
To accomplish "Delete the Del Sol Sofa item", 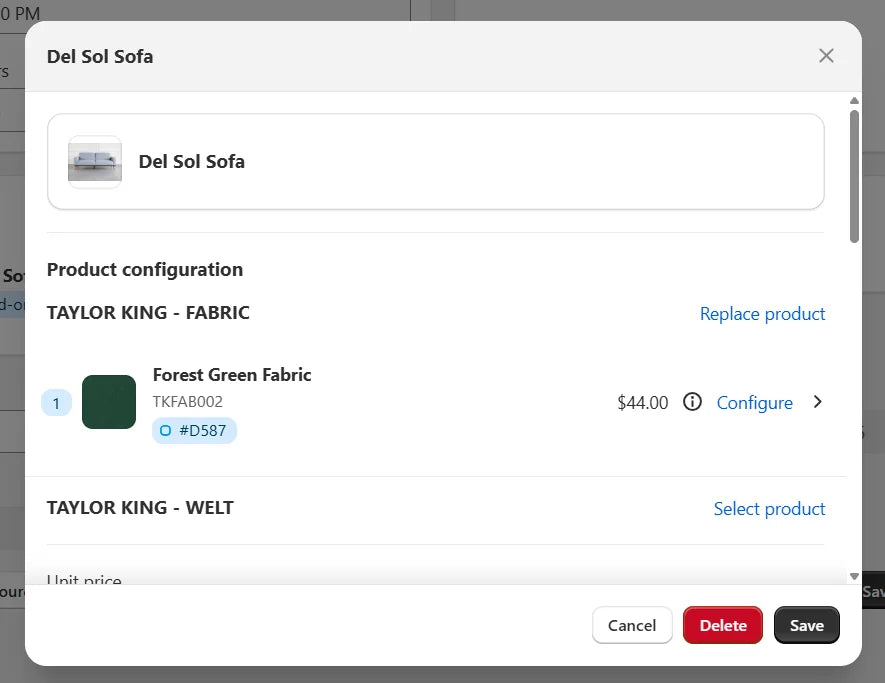I will (723, 625).
